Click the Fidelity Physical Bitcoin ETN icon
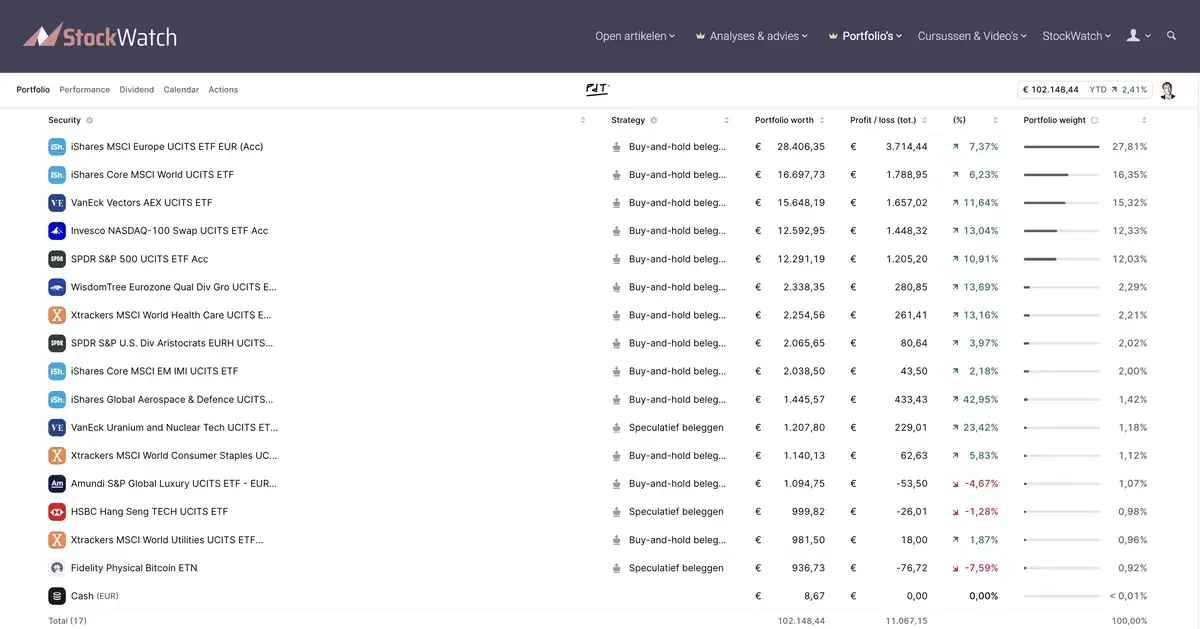This screenshot has height=629, width=1200. 57,568
